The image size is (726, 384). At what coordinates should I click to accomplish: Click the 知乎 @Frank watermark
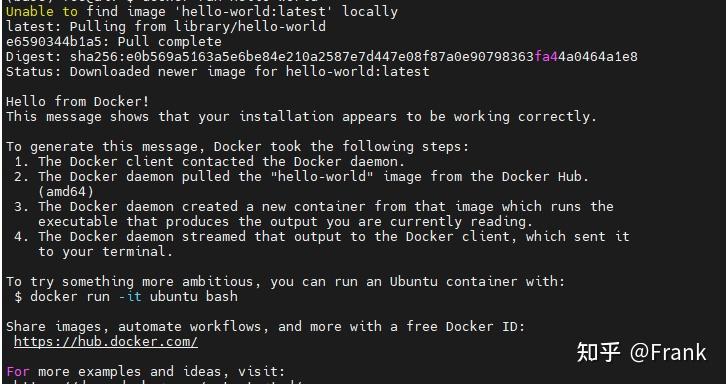[642, 353]
